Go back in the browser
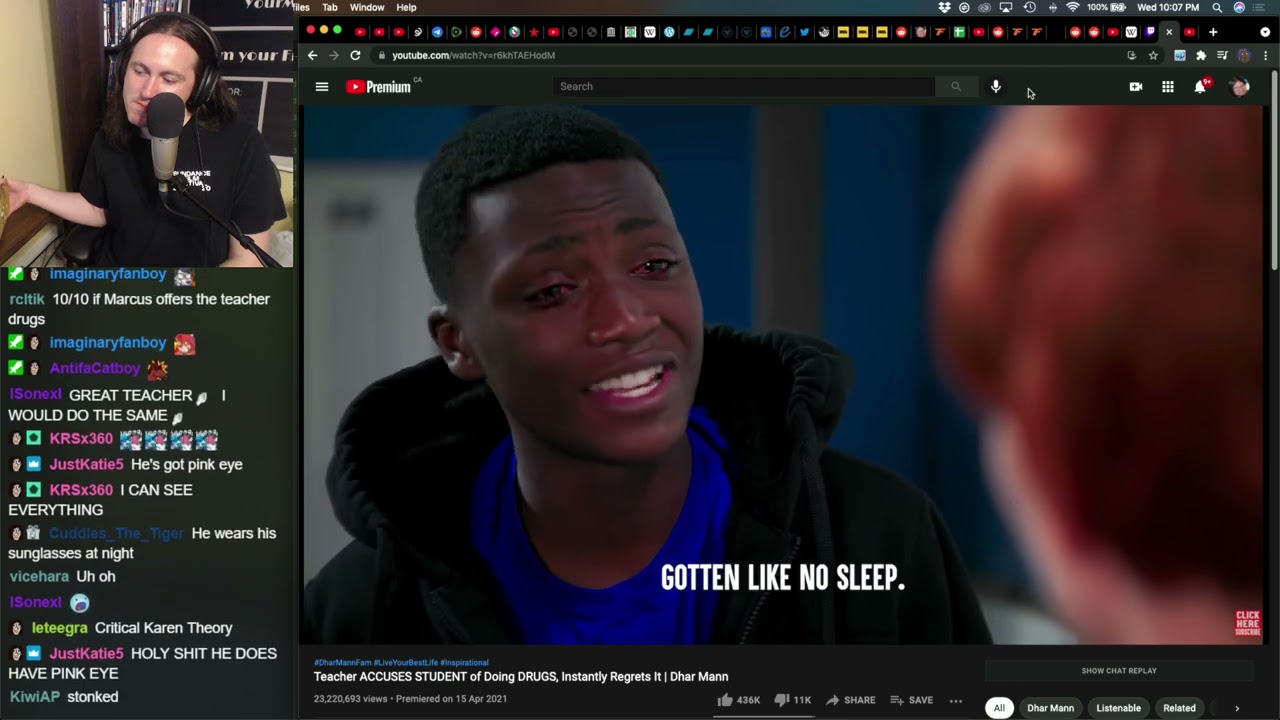This screenshot has width=1280, height=720. [312, 55]
